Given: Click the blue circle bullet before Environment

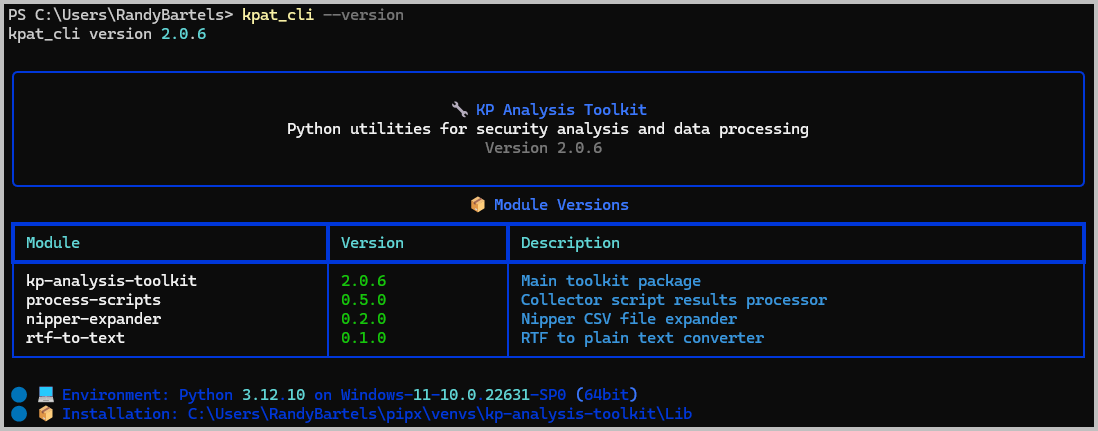Looking at the screenshot, I should [x=20, y=395].
